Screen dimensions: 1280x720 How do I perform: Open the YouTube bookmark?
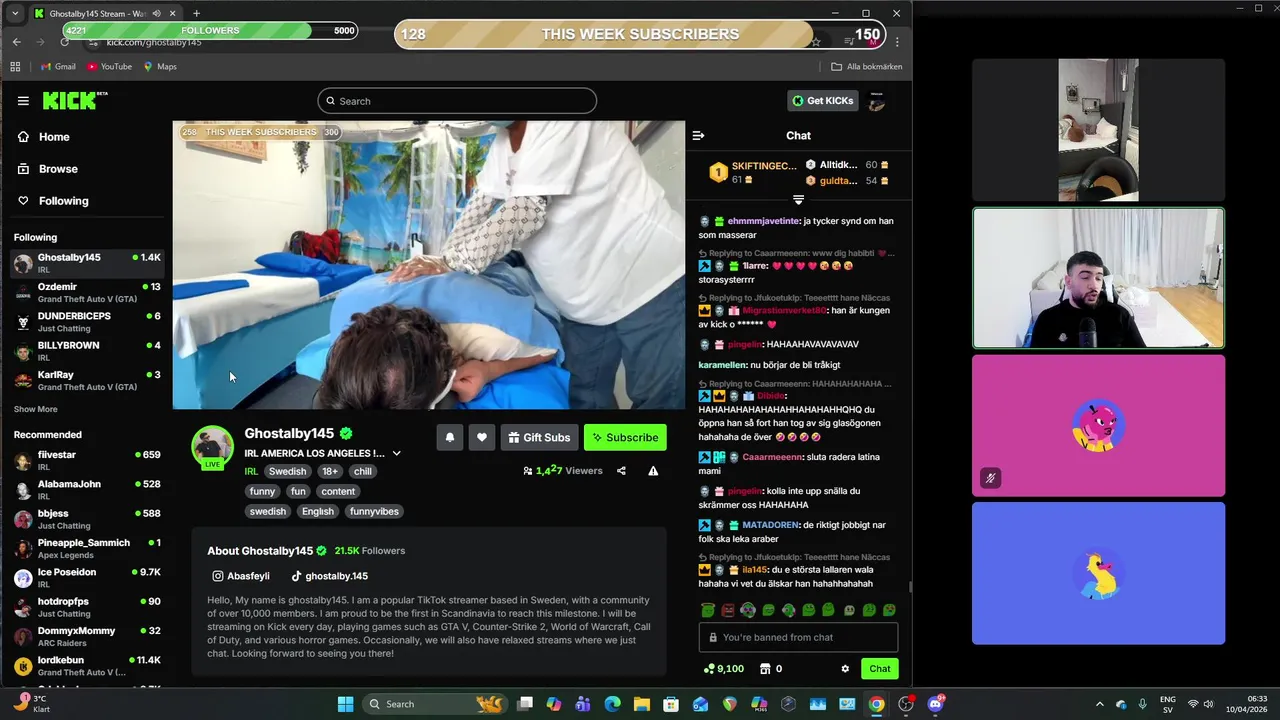tap(109, 67)
